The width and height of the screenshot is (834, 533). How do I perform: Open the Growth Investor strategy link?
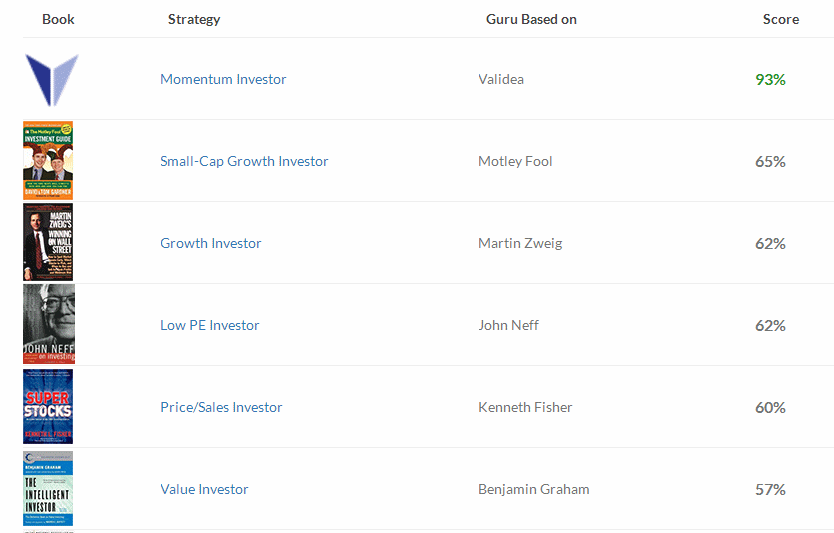211,243
